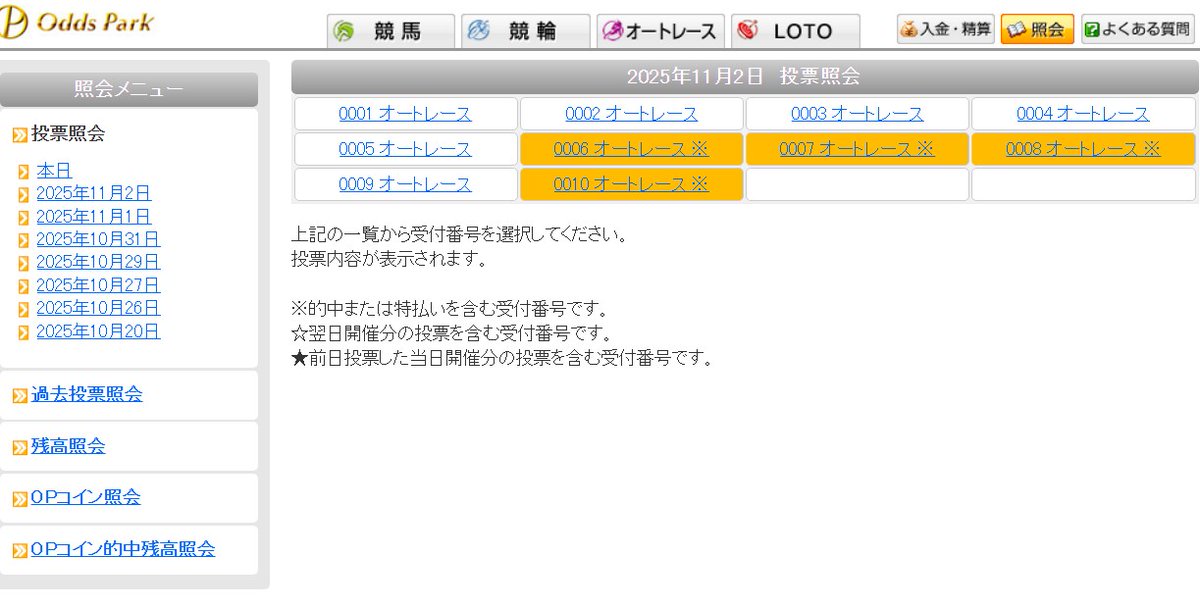The height and width of the screenshot is (608, 1200).
Task: Open winning receipt 0006 オートレース ※
Action: pyautogui.click(x=631, y=149)
